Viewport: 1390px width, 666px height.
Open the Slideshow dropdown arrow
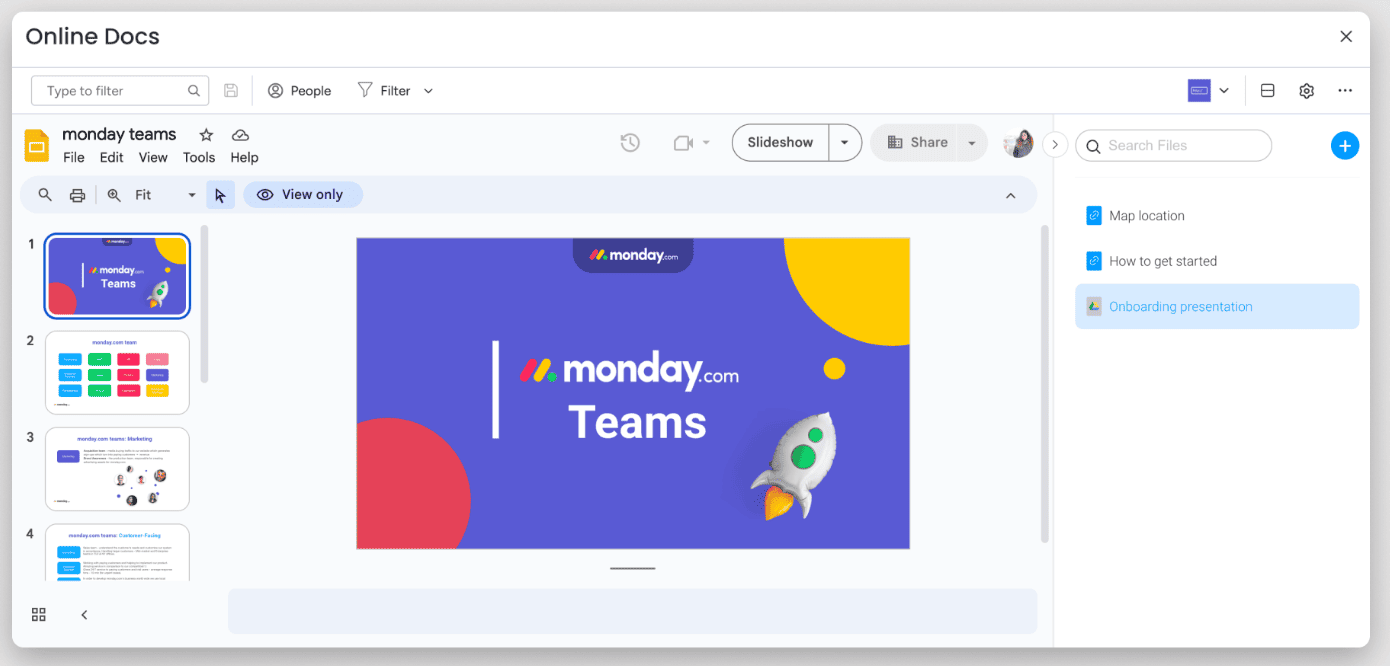(845, 142)
